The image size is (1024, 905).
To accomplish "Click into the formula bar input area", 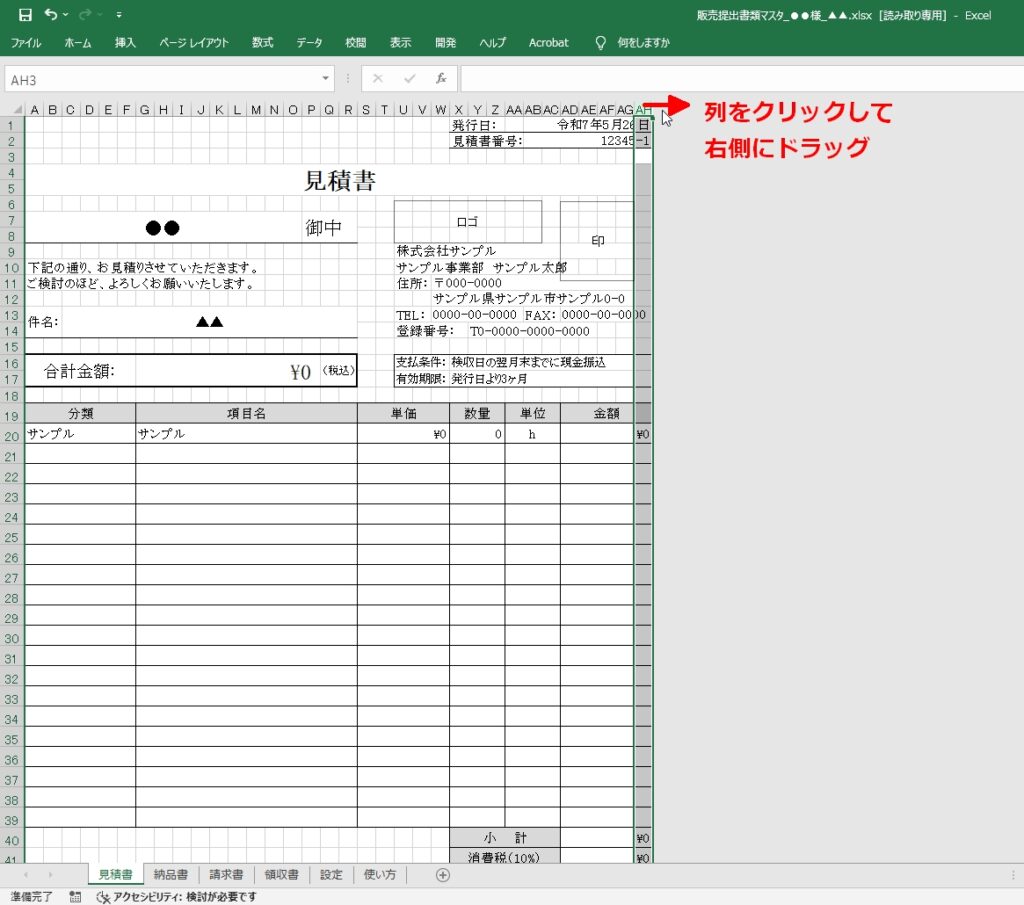I will coord(742,79).
